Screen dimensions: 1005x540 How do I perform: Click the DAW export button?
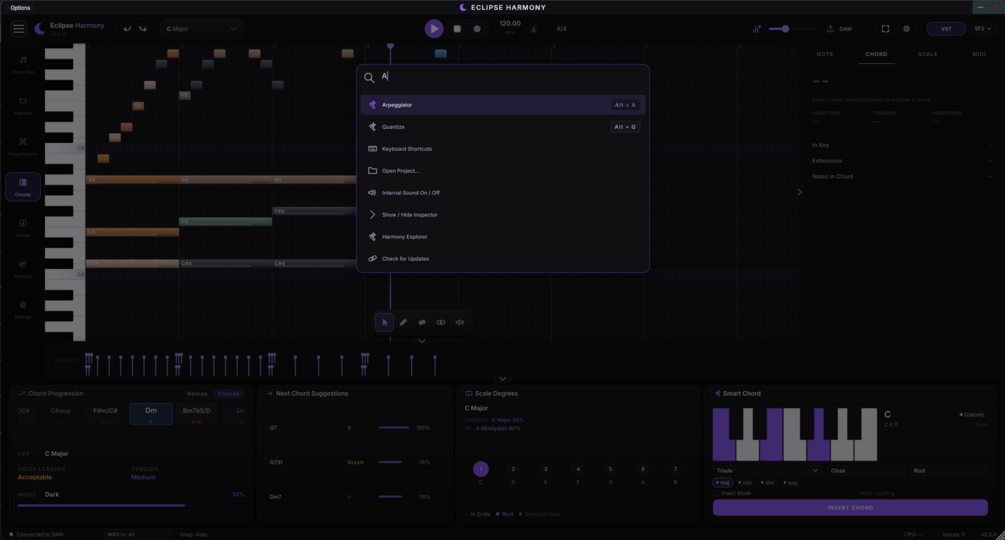840,29
